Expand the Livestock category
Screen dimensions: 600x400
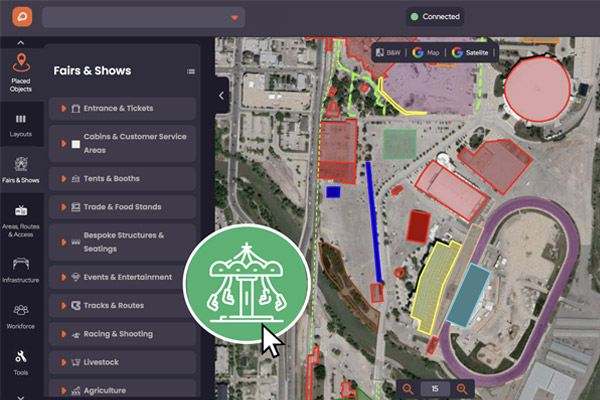pyautogui.click(x=122, y=362)
